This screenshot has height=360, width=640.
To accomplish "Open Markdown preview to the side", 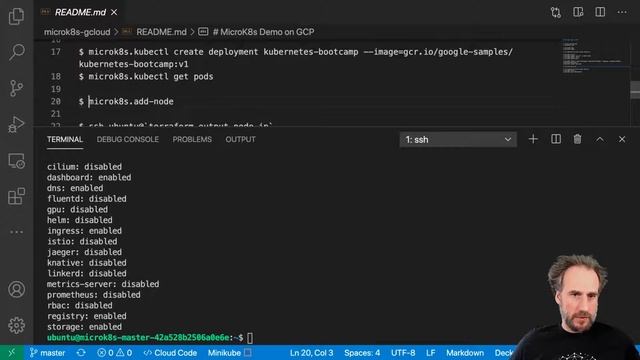I will [x=578, y=12].
